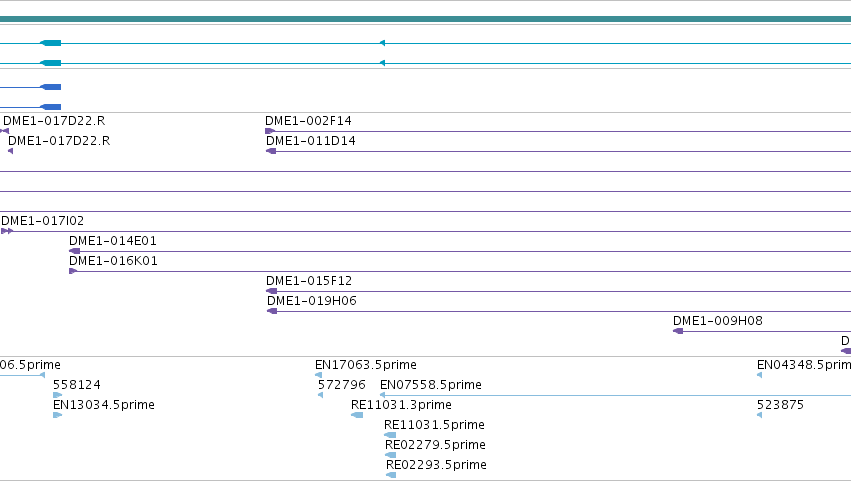Select the RE02279.5prime label
The width and height of the screenshot is (851, 481).
pyautogui.click(x=435, y=445)
